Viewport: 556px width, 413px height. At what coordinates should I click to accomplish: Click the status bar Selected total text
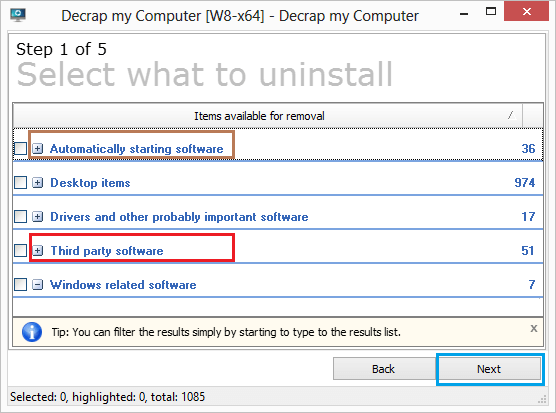pos(107,397)
